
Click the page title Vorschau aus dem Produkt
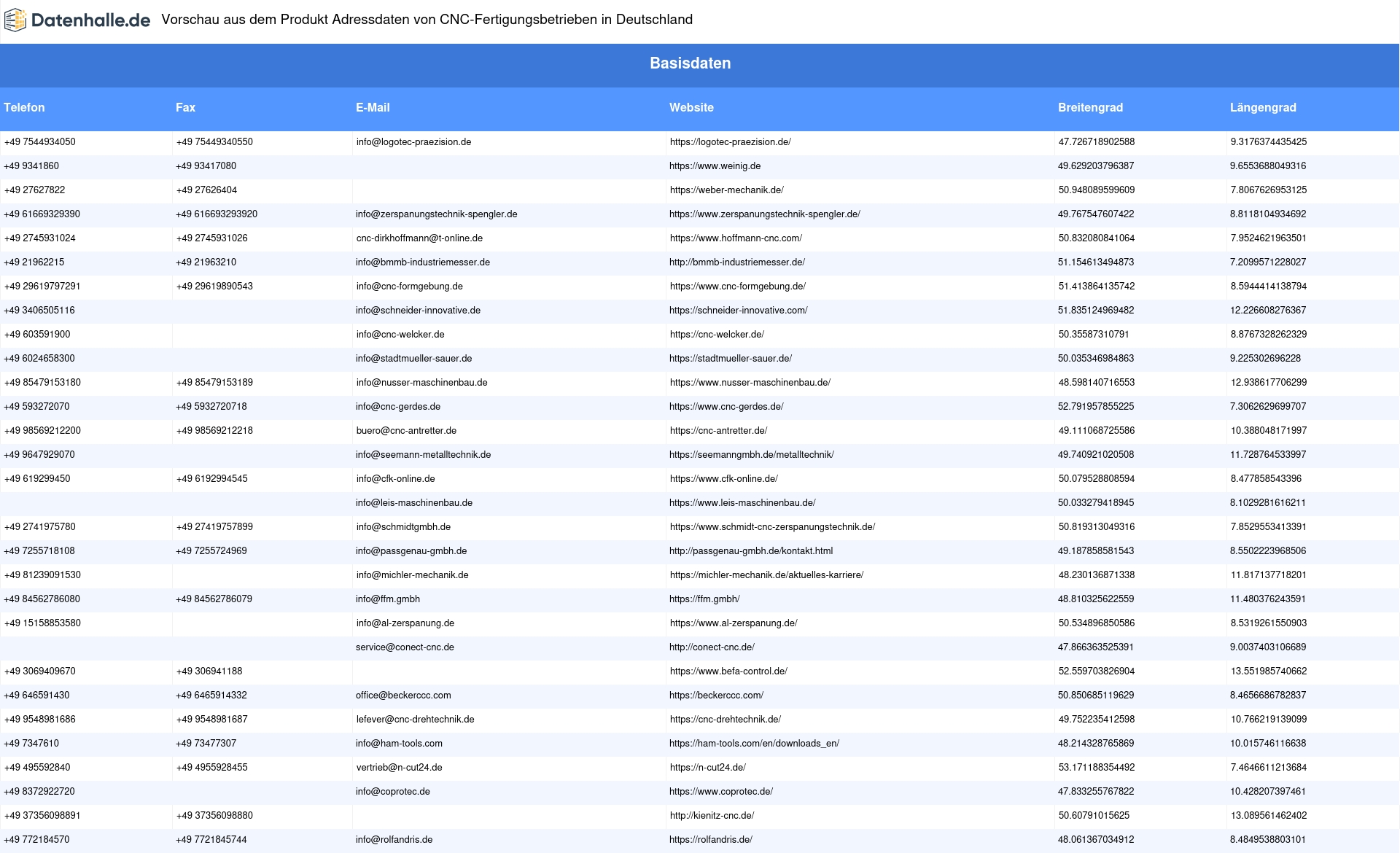427,20
